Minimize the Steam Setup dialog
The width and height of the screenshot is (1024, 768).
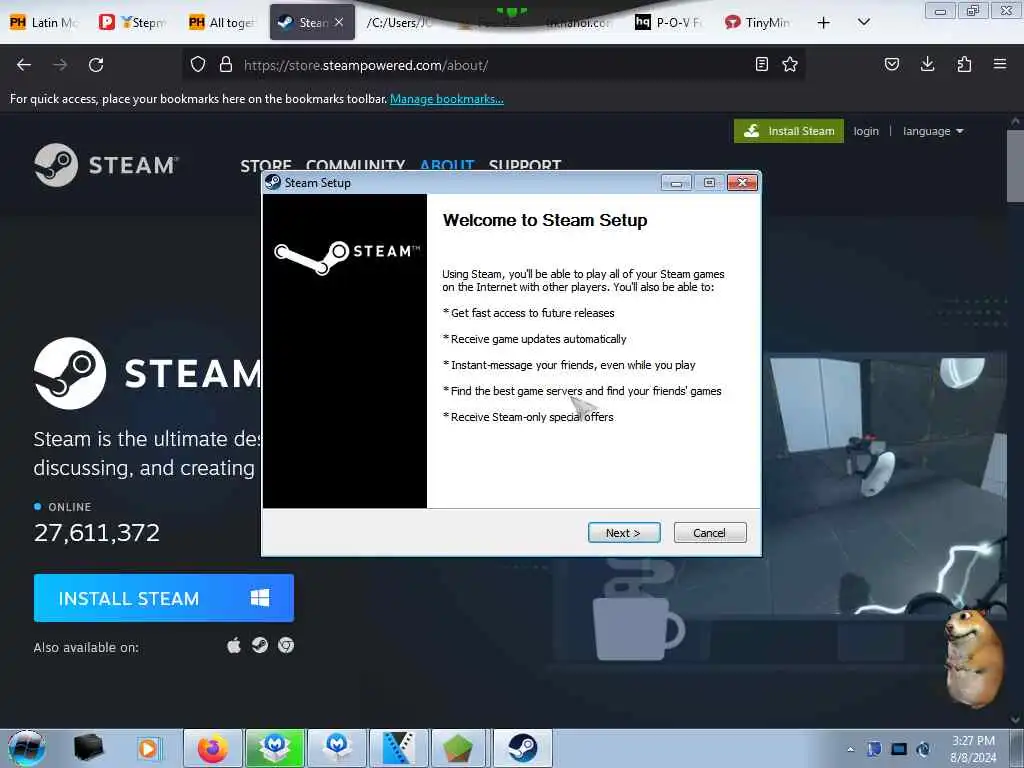coord(676,183)
